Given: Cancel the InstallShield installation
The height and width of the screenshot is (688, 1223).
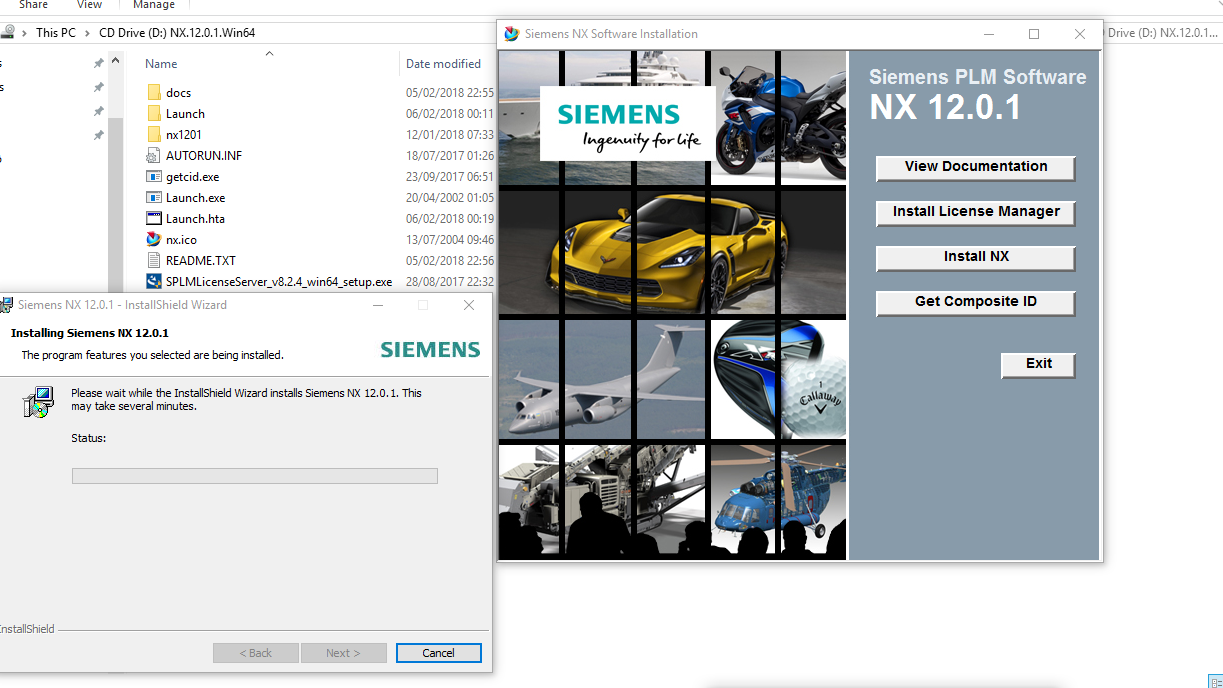Looking at the screenshot, I should pos(438,652).
